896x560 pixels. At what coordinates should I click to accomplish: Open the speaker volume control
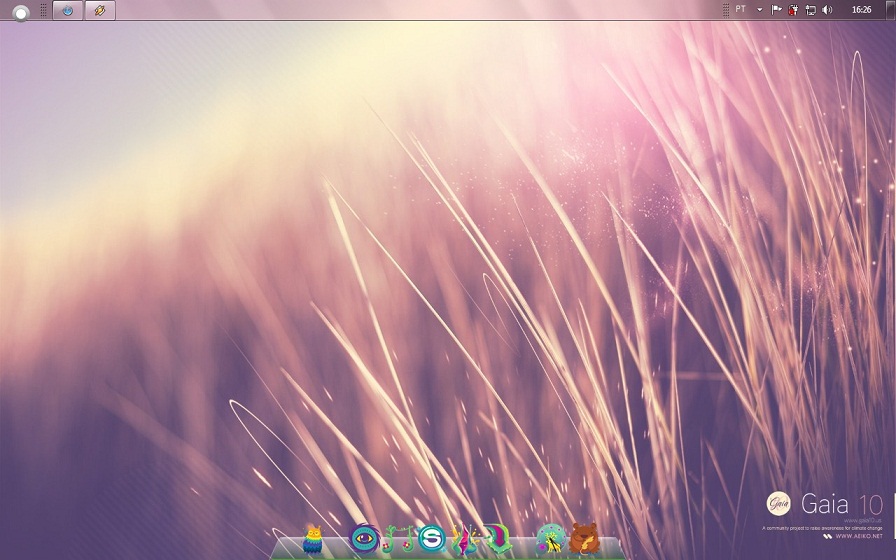click(x=827, y=9)
